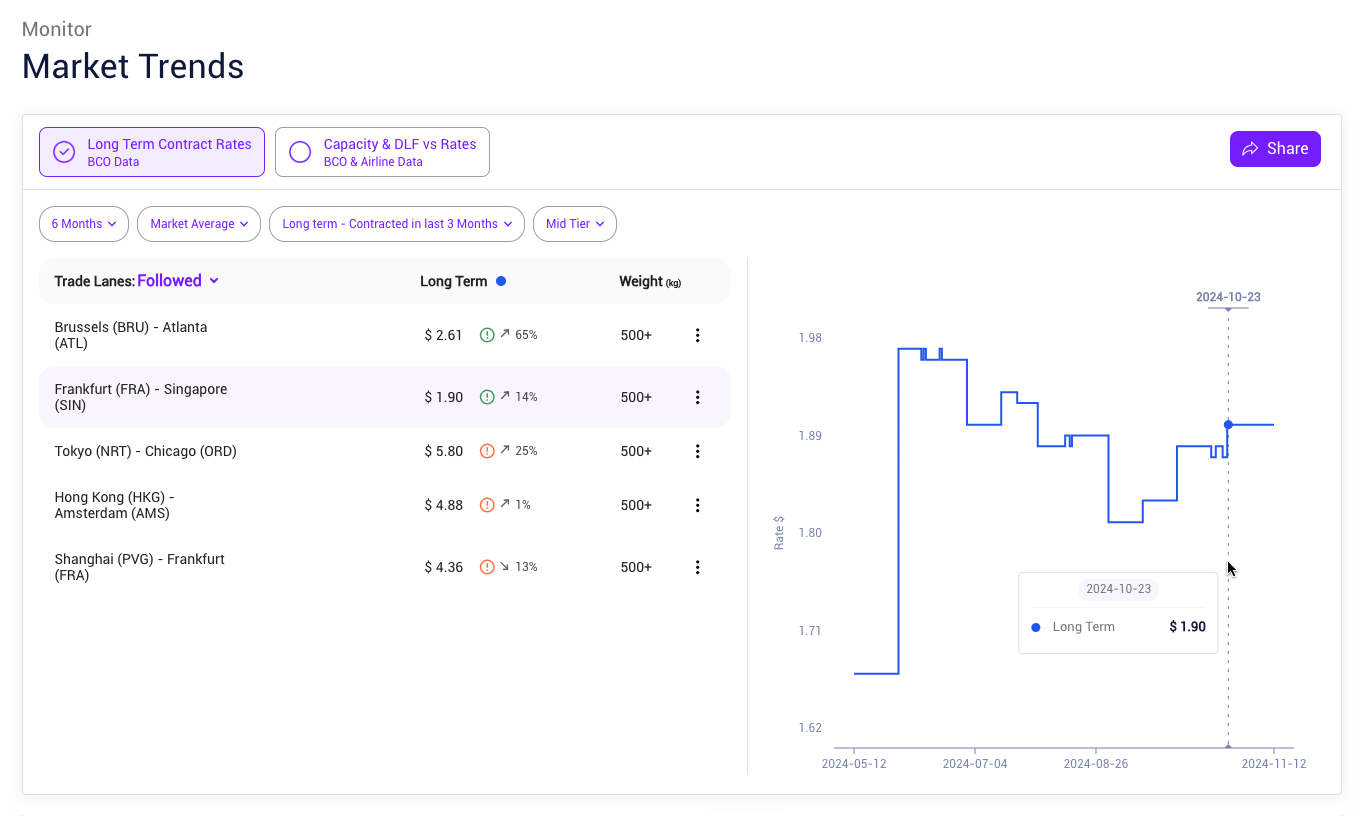Open kebab menu for Tokyo - Chicago lane
Viewport: 1364px width, 816px height.
point(698,451)
